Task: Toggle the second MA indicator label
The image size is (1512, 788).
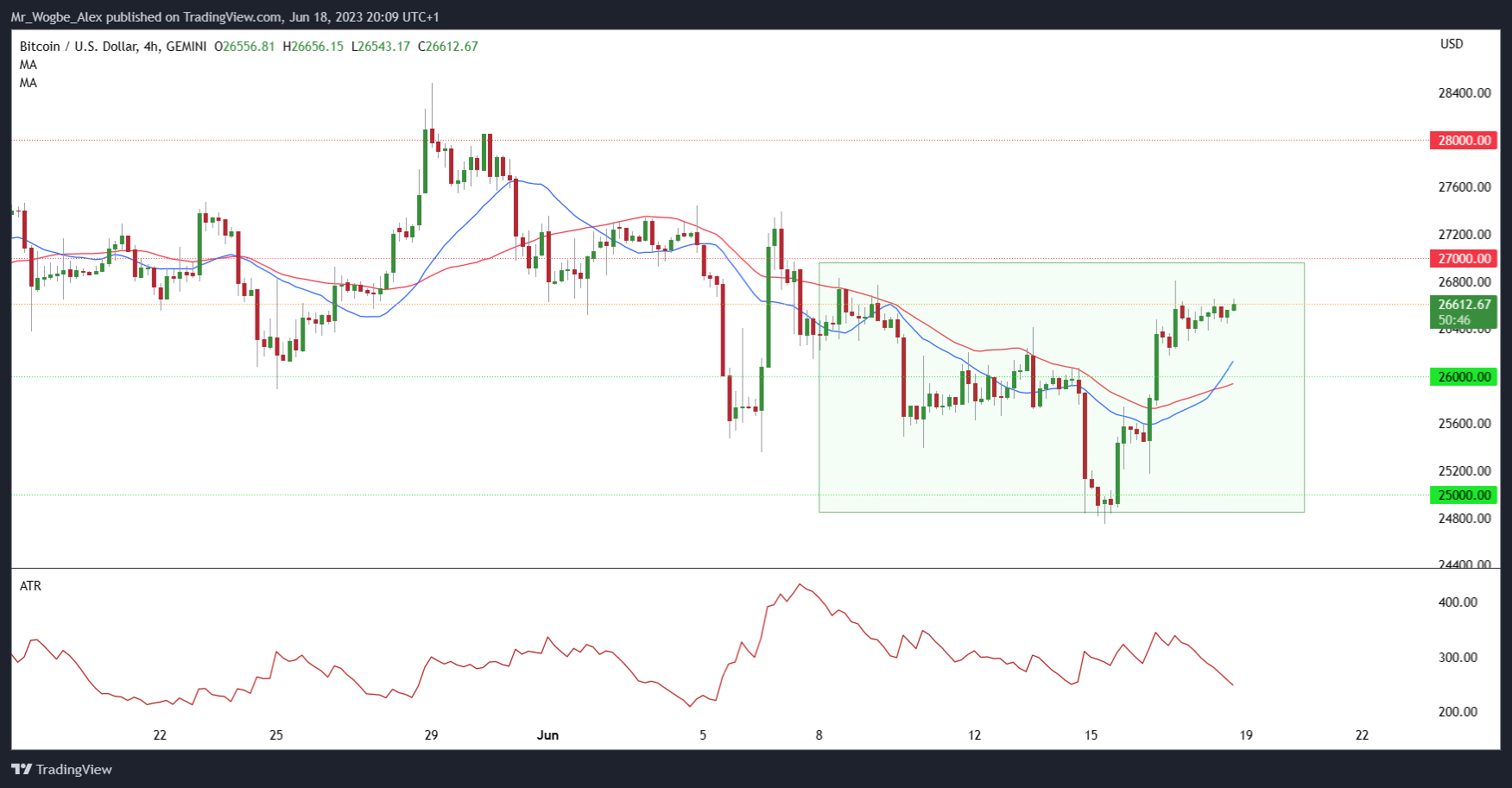Action: [x=28, y=83]
